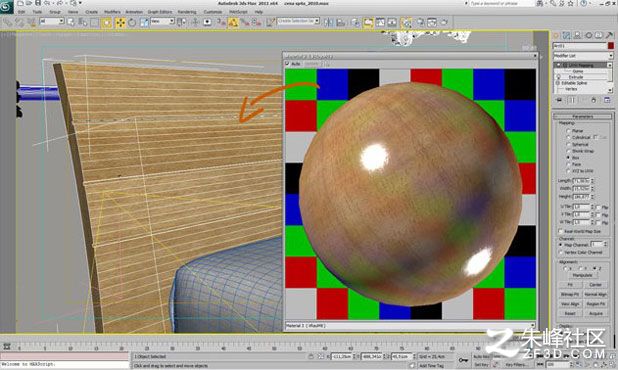
Task: Toggle Angle Snap in main toolbar
Action: pos(233,22)
